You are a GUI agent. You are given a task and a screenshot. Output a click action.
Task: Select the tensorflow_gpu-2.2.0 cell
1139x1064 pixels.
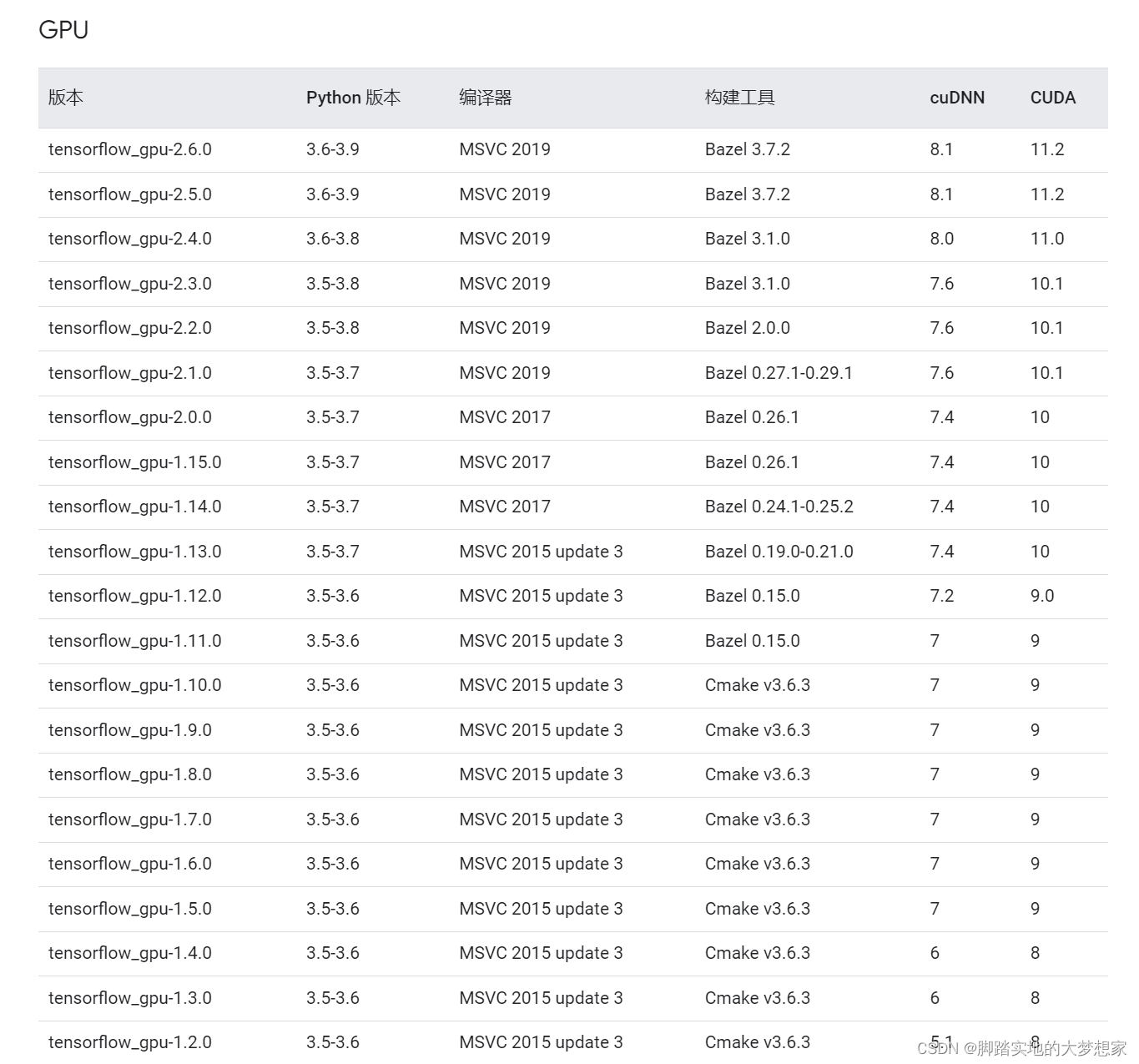click(x=130, y=328)
